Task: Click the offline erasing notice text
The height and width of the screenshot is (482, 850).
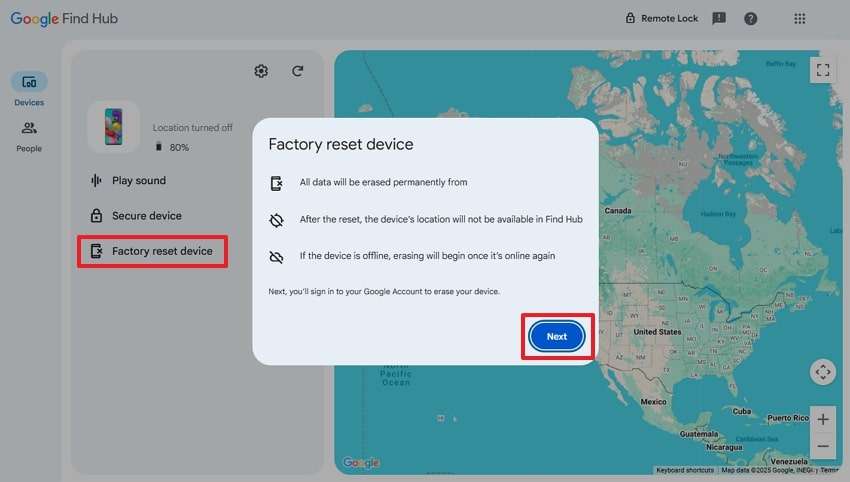Action: (x=427, y=255)
